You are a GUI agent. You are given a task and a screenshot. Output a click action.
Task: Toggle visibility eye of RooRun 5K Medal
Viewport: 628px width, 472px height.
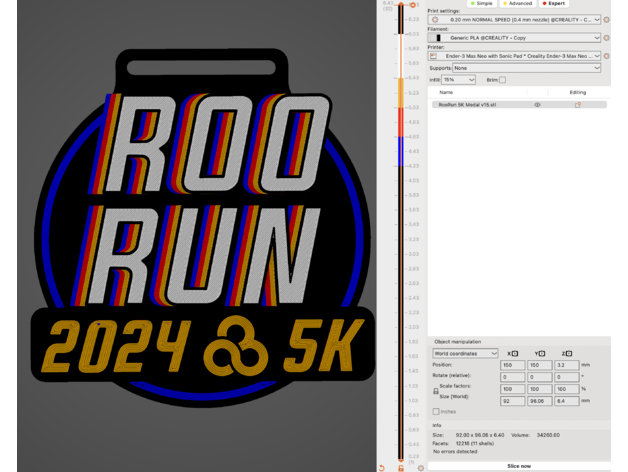[x=537, y=104]
